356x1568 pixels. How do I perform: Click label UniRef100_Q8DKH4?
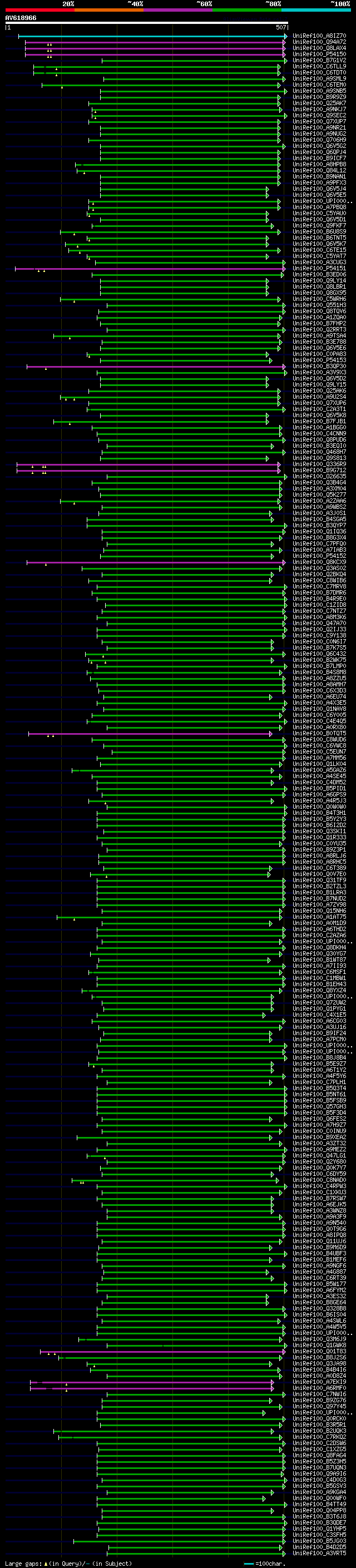tap(319, 948)
